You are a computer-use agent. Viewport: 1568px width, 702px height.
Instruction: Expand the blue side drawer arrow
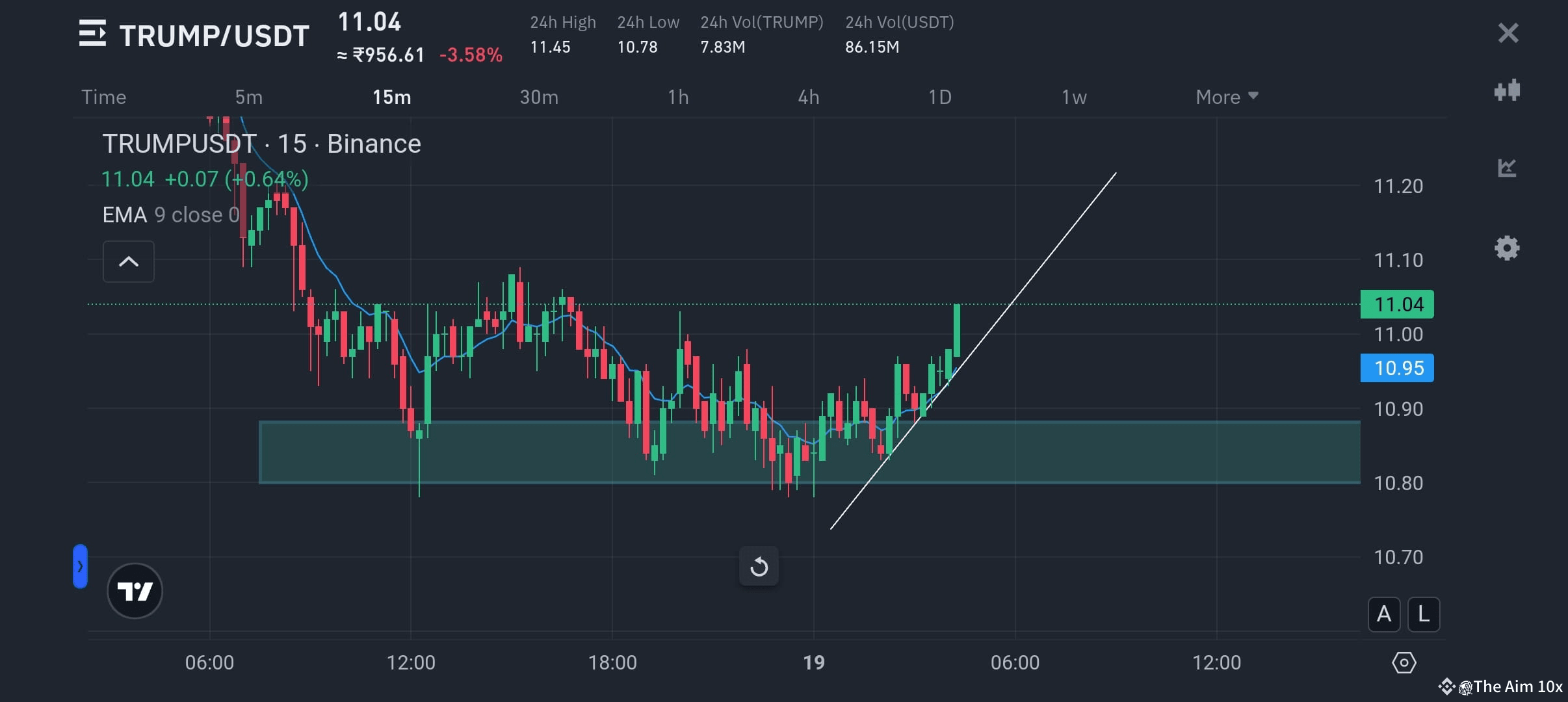tap(79, 565)
